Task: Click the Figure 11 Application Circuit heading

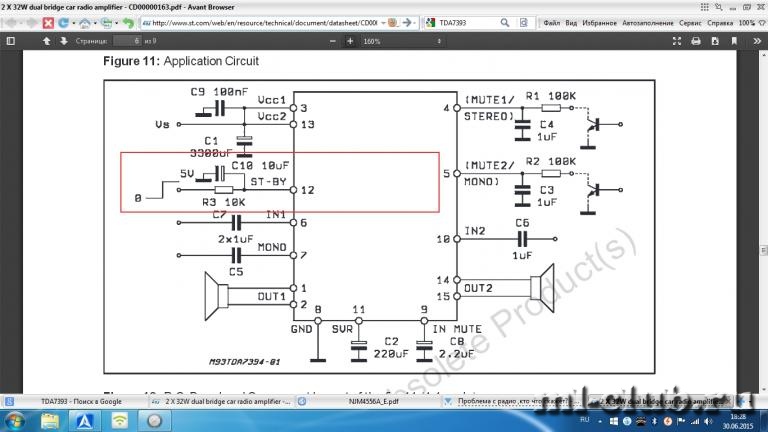Action: pos(181,61)
